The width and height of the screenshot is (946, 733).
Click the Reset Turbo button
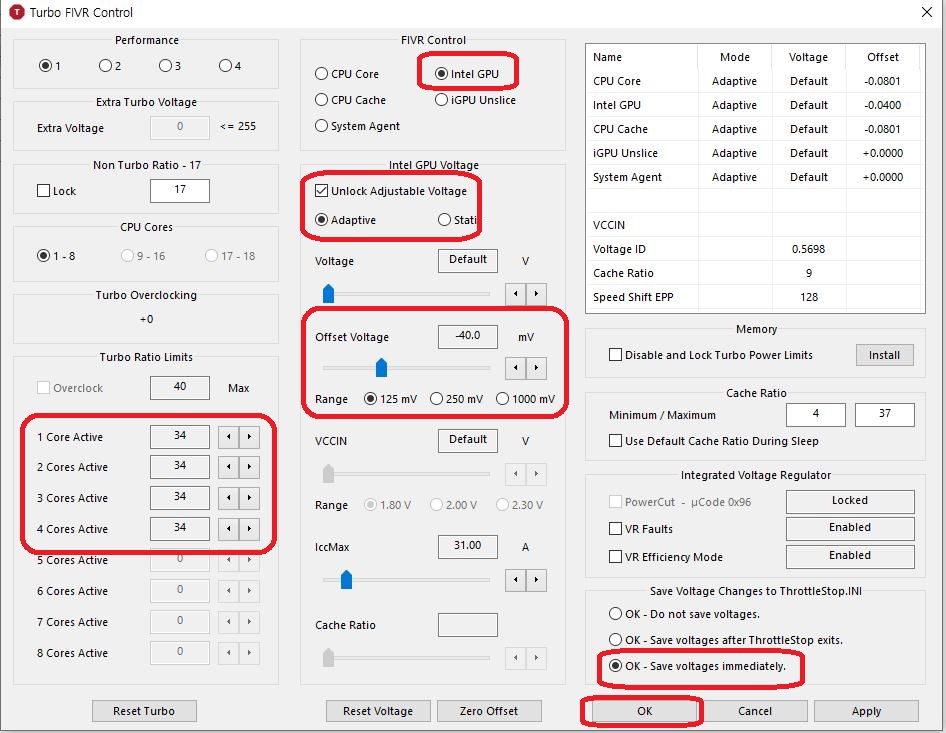tap(144, 711)
